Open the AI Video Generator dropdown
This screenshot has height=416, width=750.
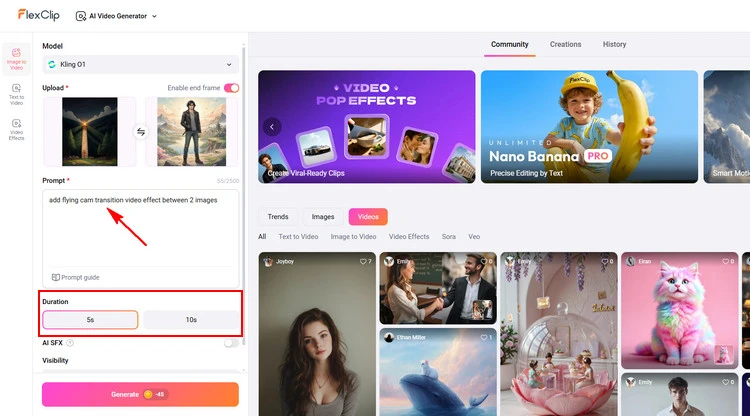(x=116, y=17)
